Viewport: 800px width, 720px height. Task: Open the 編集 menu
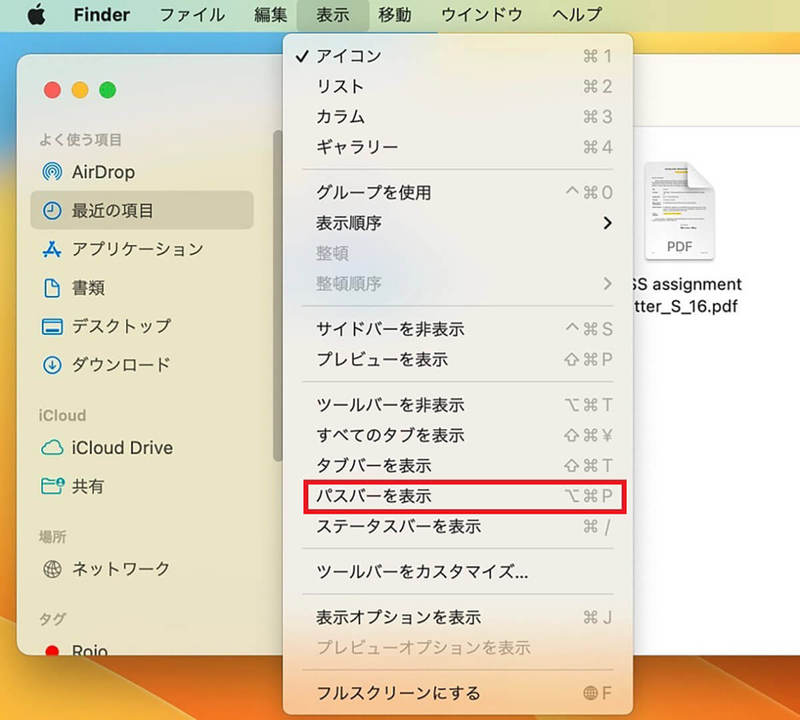(271, 15)
